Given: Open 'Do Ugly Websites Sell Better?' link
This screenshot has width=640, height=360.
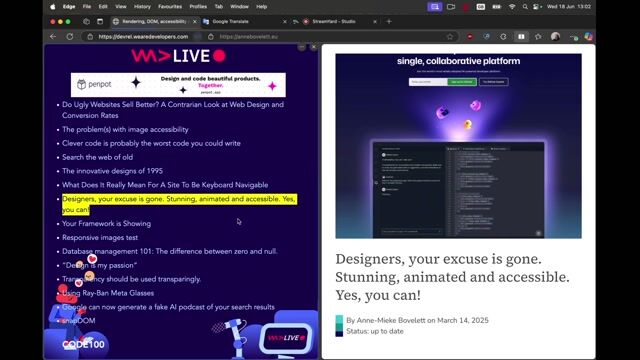Looking at the screenshot, I should click(173, 110).
